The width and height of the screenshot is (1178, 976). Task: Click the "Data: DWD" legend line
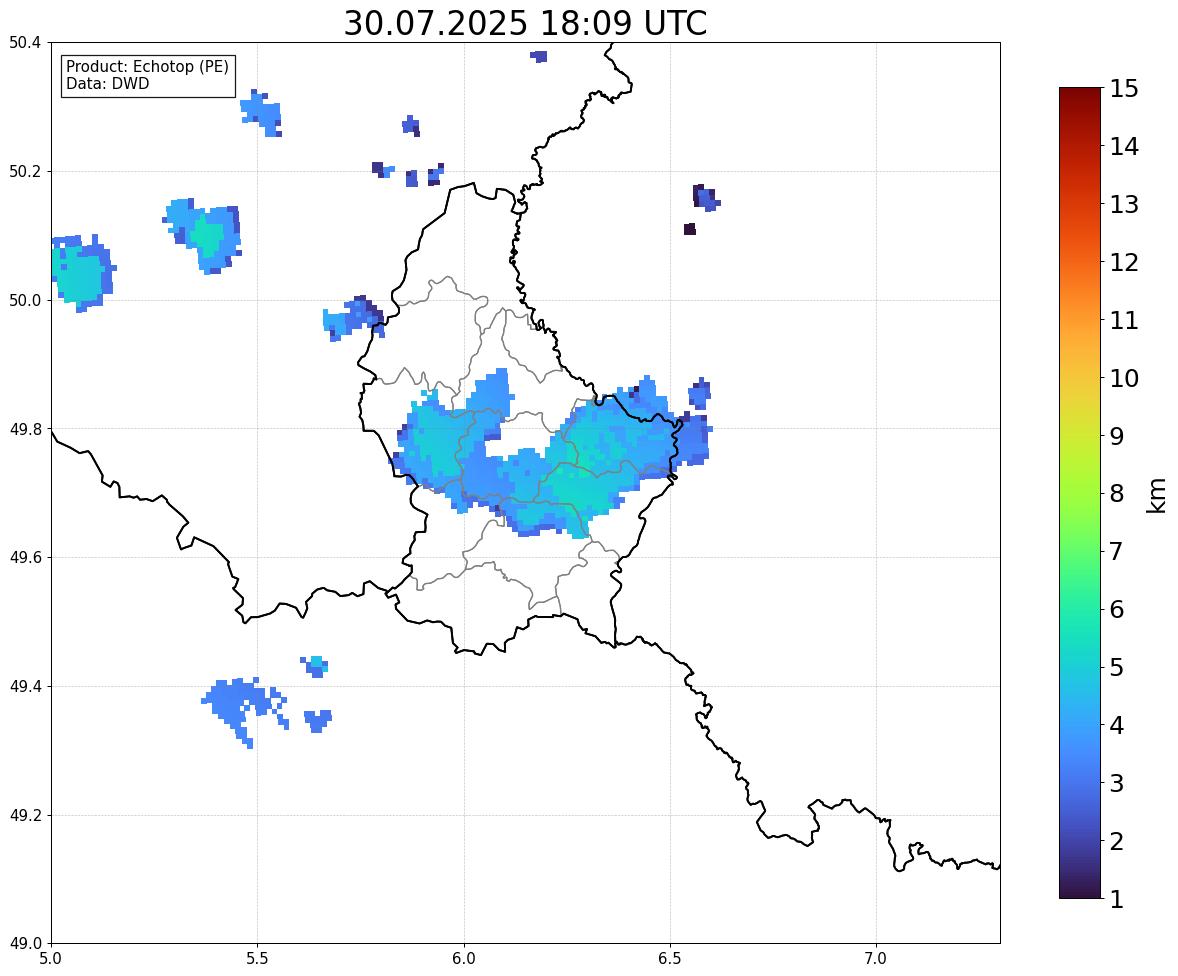(x=107, y=83)
